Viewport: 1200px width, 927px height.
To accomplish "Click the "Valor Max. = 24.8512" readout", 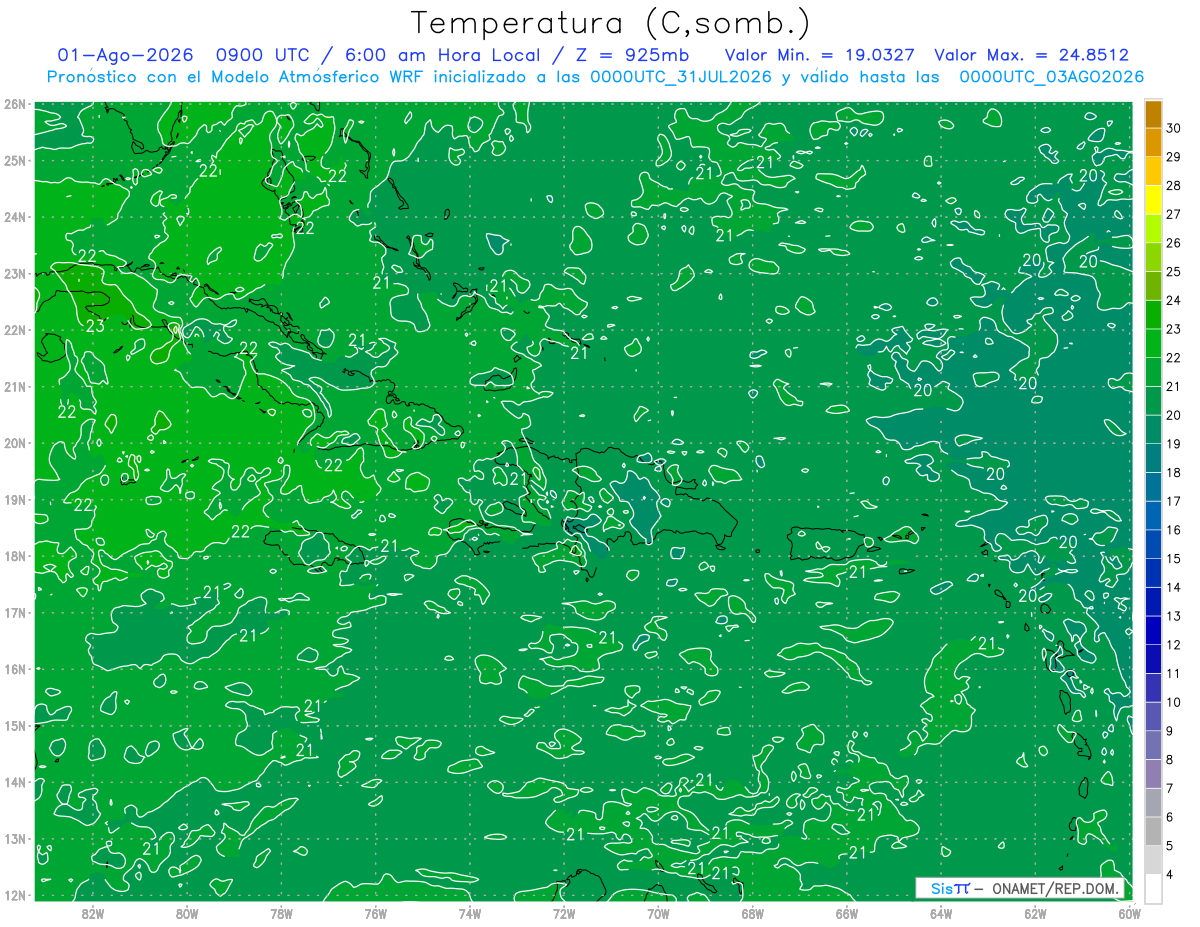I will click(1031, 56).
